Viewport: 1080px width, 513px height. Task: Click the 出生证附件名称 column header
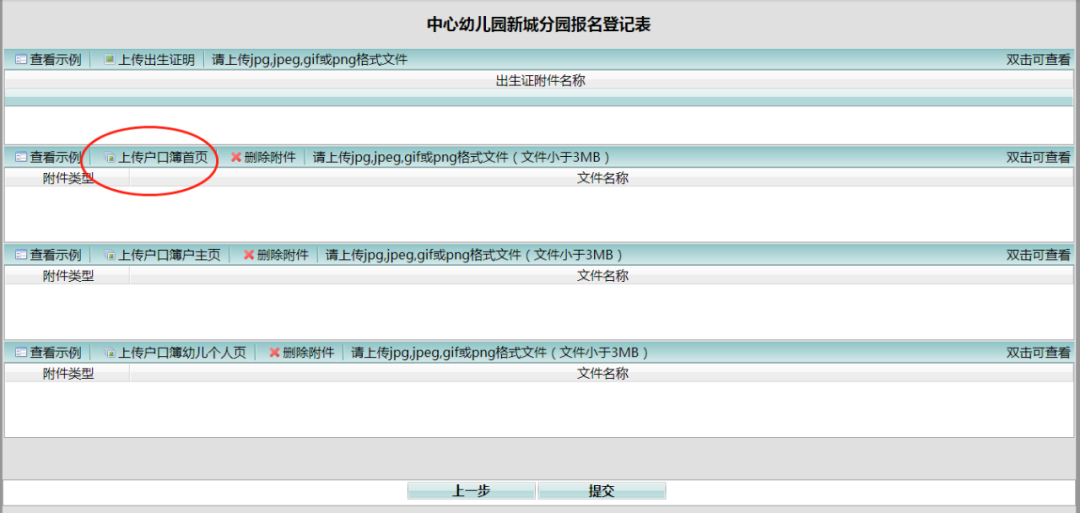pos(540,81)
